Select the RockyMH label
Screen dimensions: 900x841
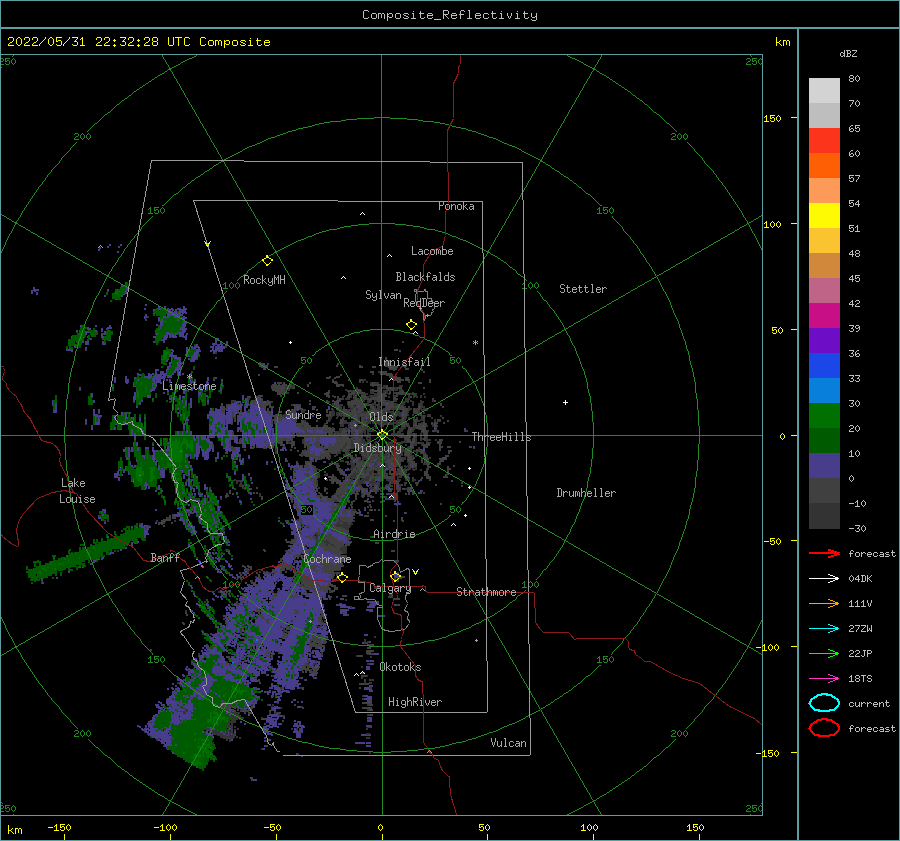264,280
